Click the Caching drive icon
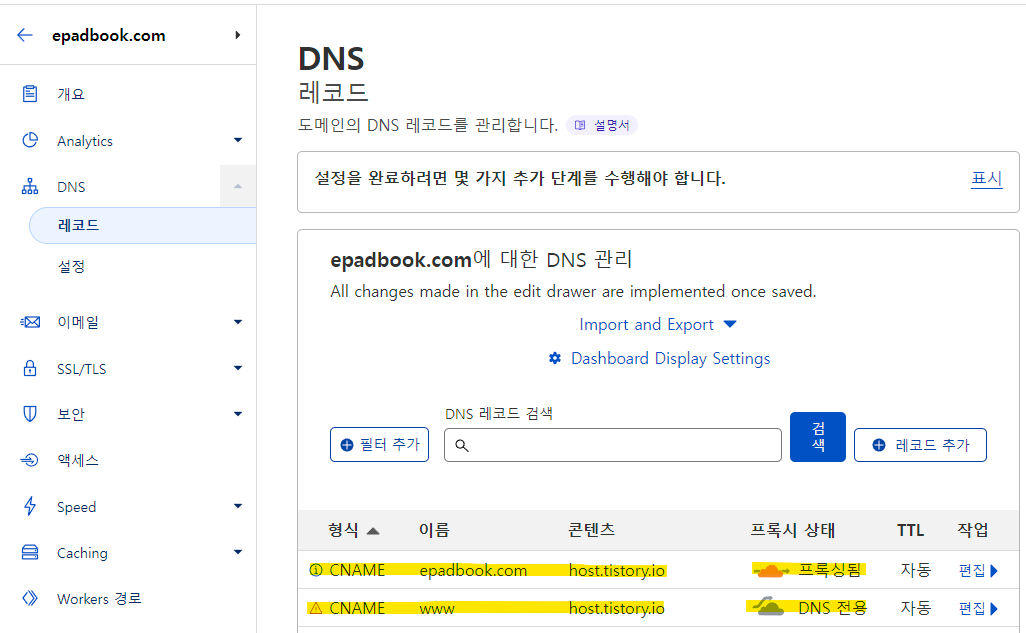The height and width of the screenshot is (633, 1026). point(30,552)
